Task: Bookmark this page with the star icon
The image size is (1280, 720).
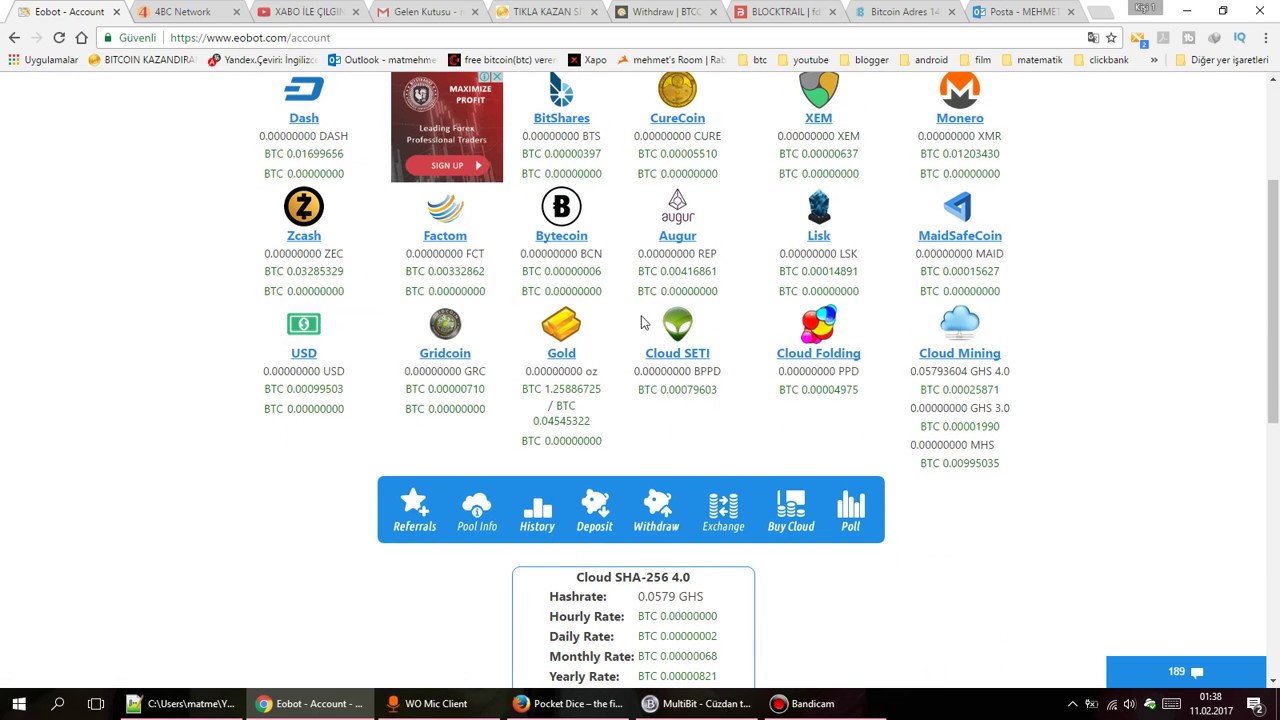Action: [1111, 38]
